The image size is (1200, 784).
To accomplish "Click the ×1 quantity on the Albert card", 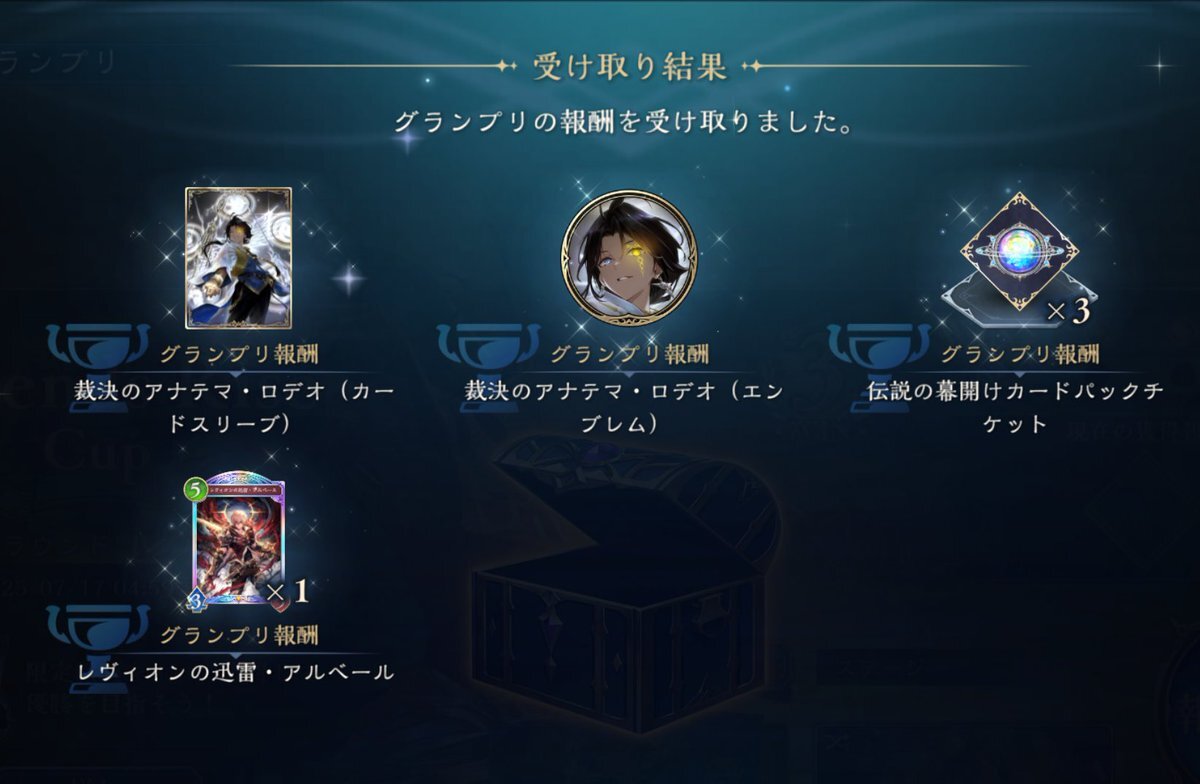I will [x=287, y=592].
